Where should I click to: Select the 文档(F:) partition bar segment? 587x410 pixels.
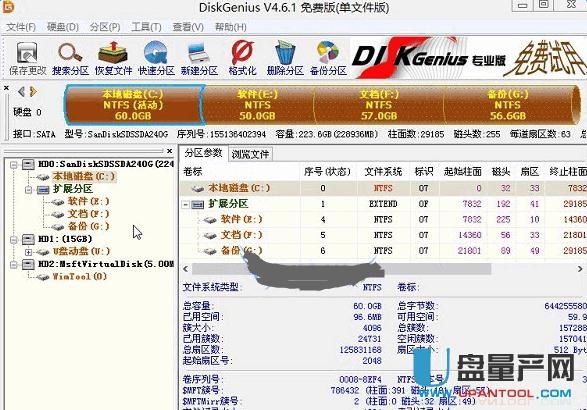(x=378, y=105)
